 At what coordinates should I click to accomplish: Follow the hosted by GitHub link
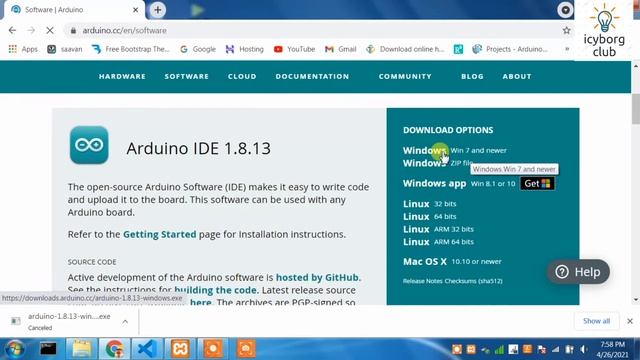[318, 278]
